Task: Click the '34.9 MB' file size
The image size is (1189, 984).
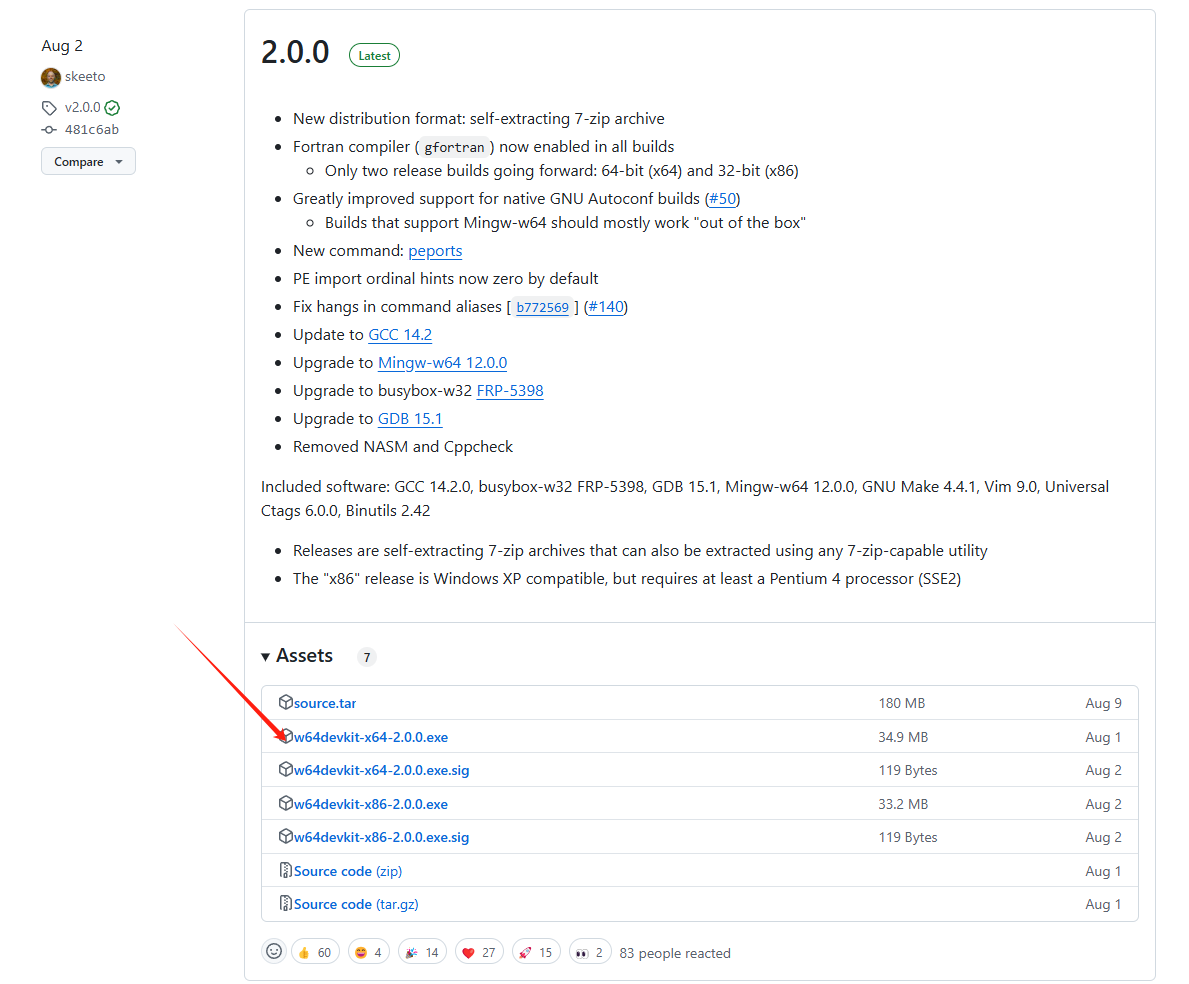Action: tap(903, 737)
